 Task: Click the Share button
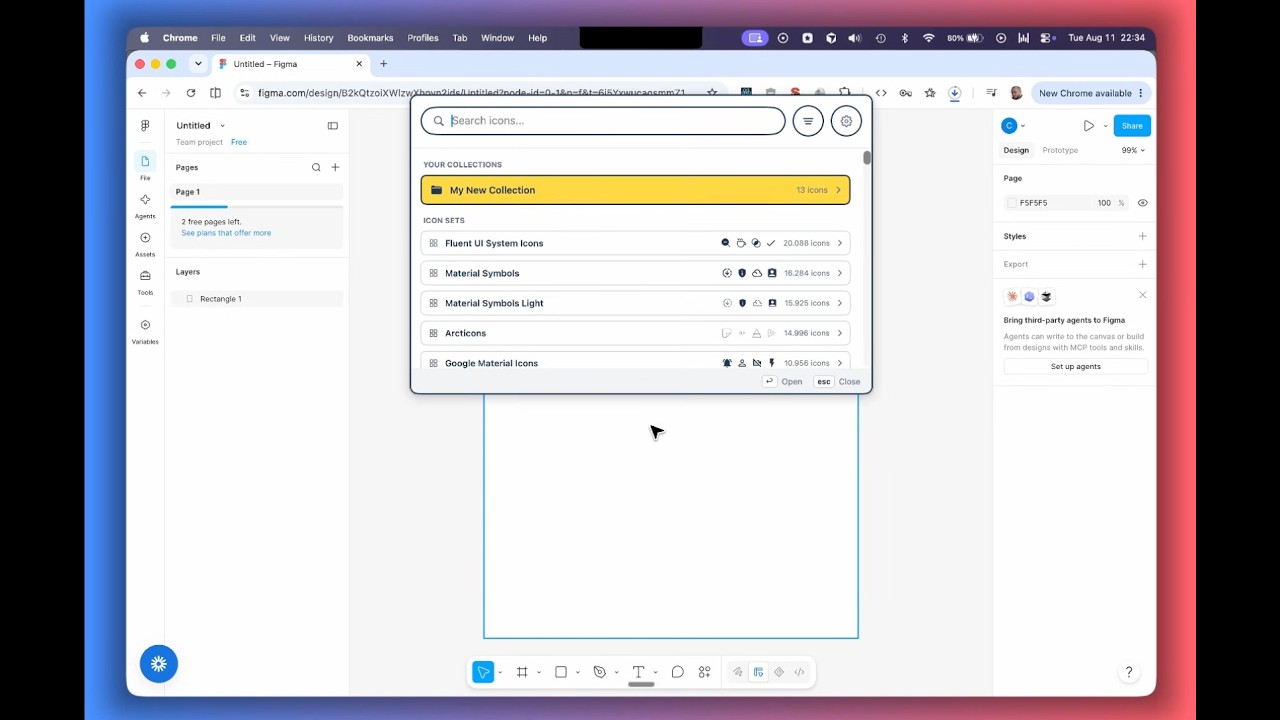coord(1132,126)
